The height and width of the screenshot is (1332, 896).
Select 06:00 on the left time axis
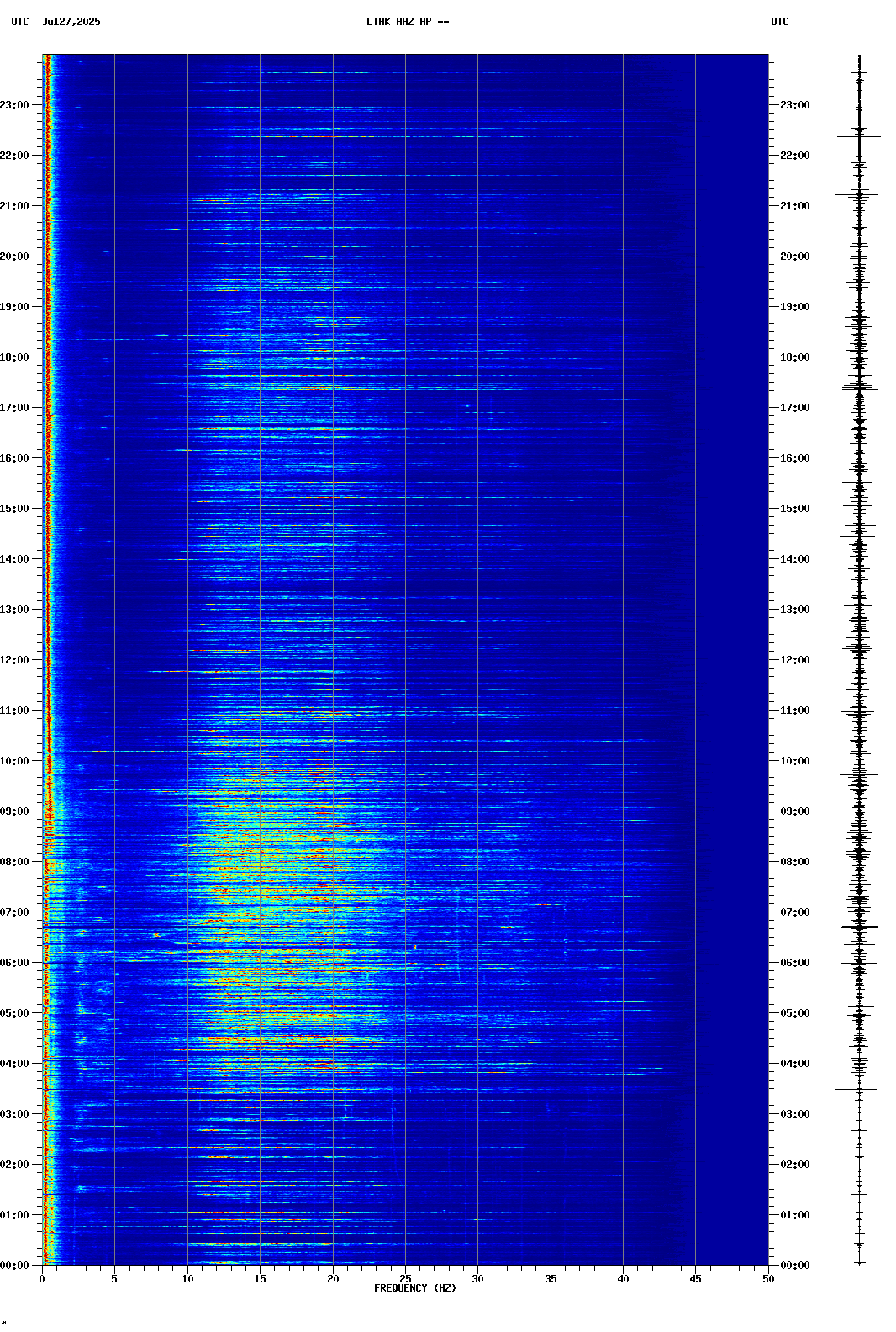[x=14, y=963]
